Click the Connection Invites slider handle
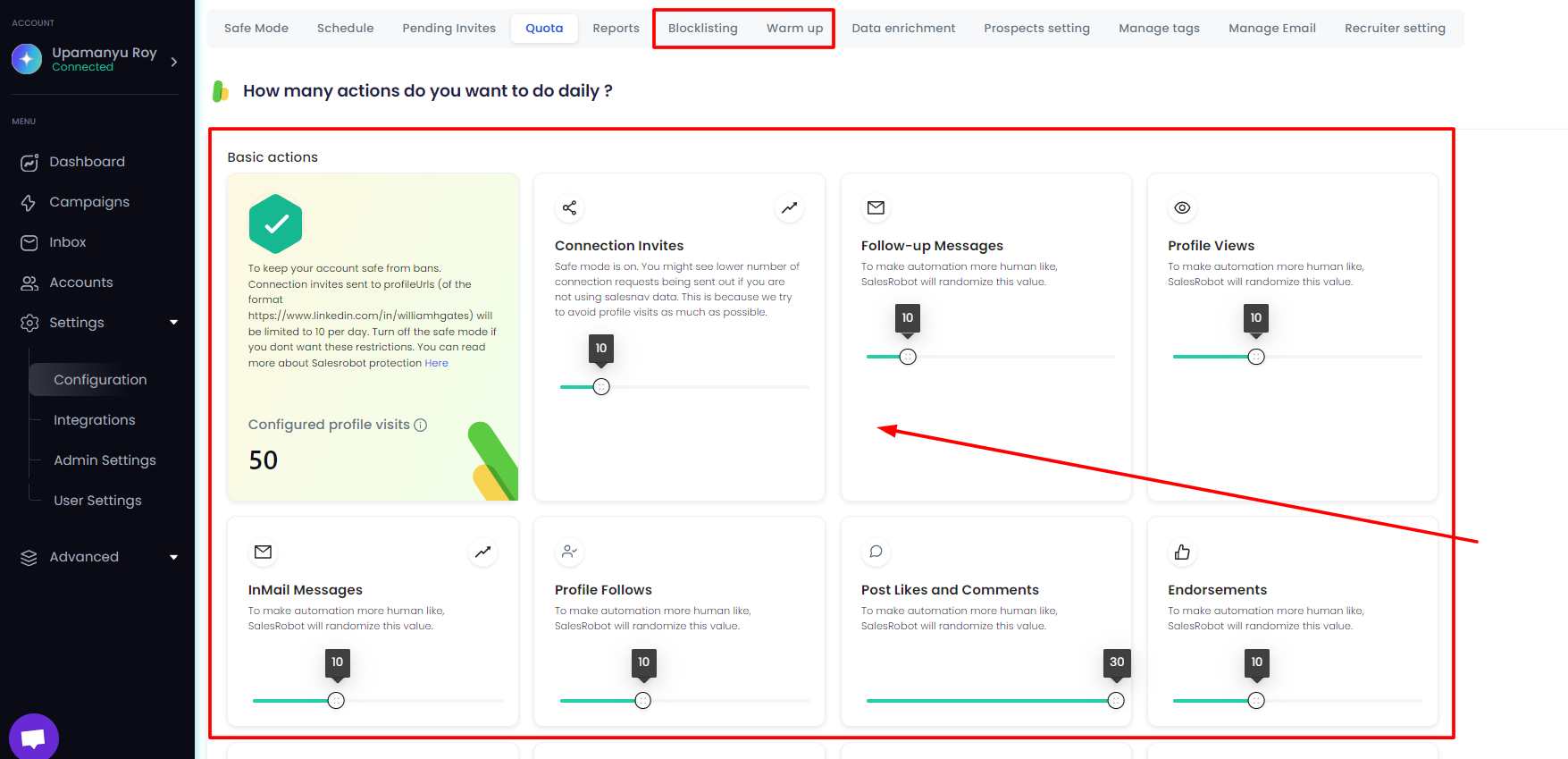The height and width of the screenshot is (759, 1568). tap(601, 387)
